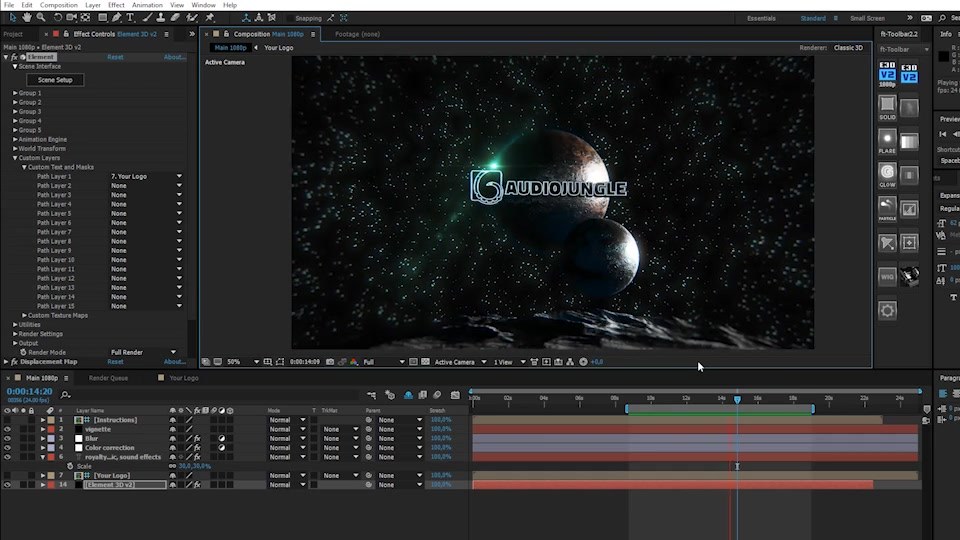Click the snapshot camera icon in viewer

(x=330, y=362)
